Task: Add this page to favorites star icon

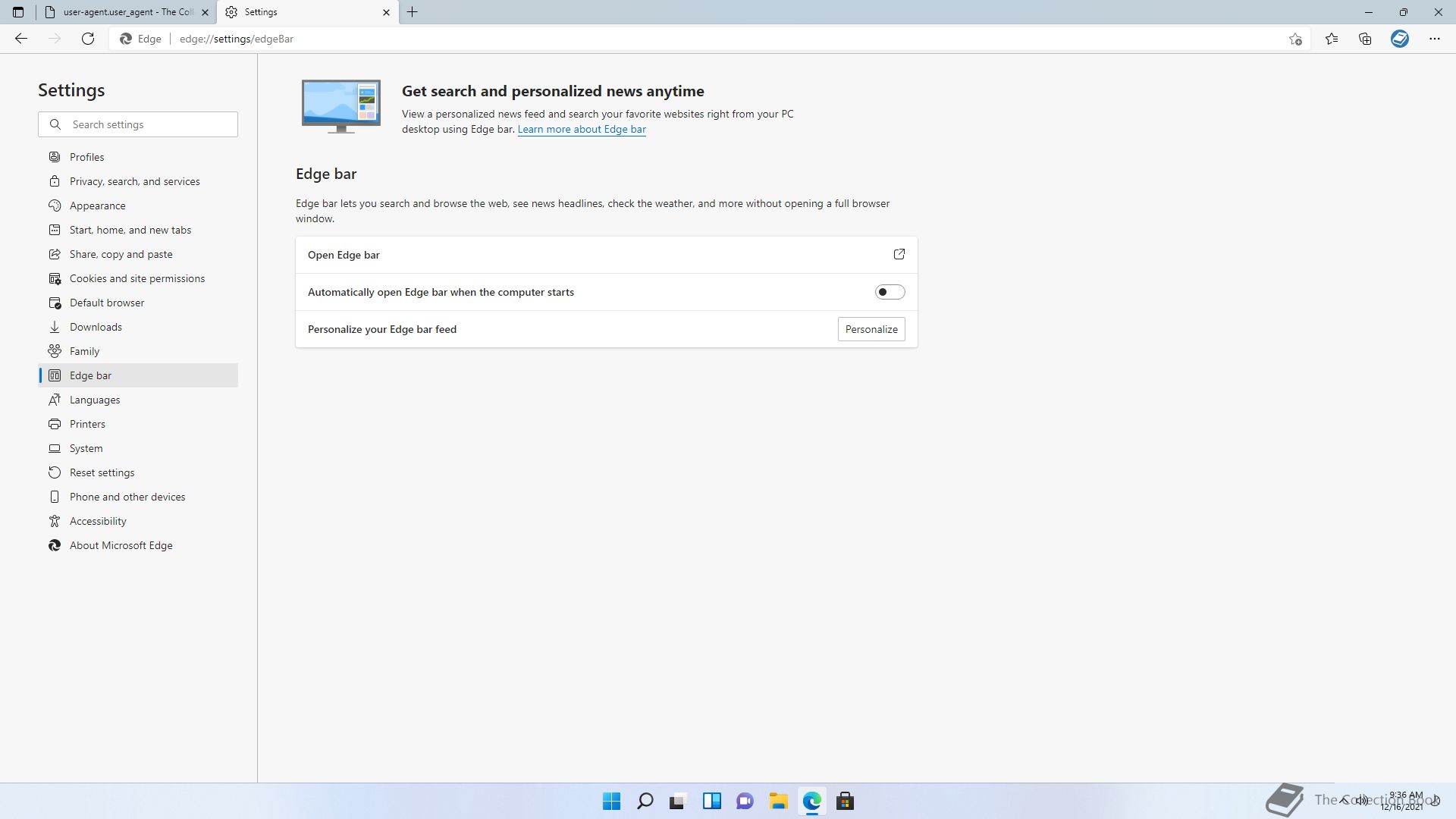Action: pyautogui.click(x=1295, y=39)
